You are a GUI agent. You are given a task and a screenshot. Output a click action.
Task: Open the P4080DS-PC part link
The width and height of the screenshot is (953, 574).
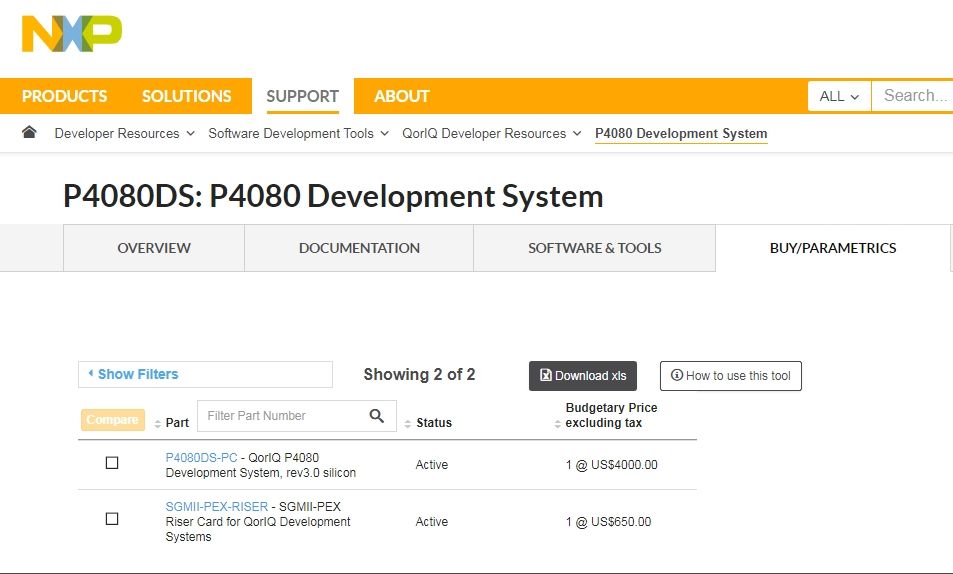[x=201, y=457]
